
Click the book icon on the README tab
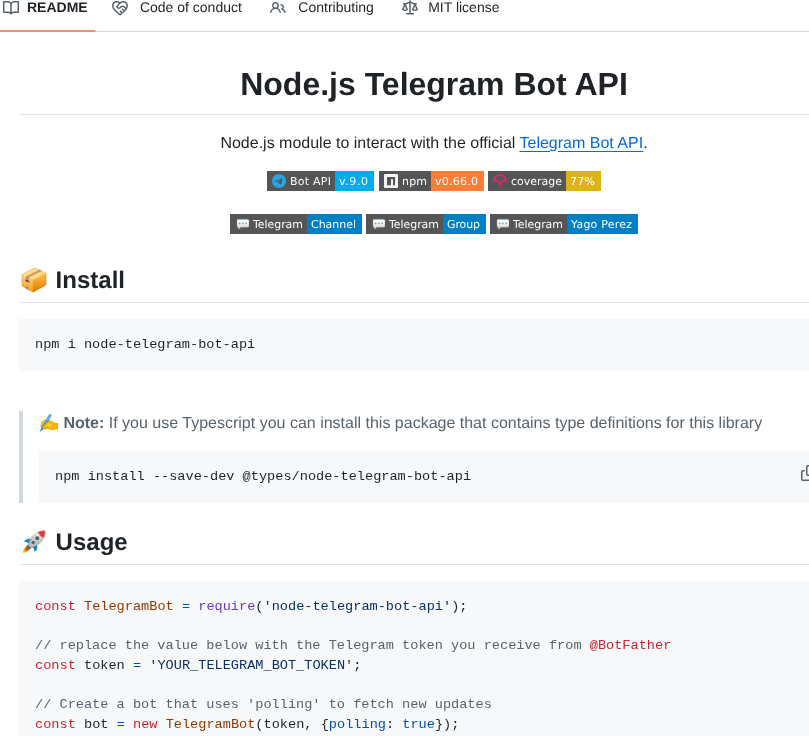(11, 8)
